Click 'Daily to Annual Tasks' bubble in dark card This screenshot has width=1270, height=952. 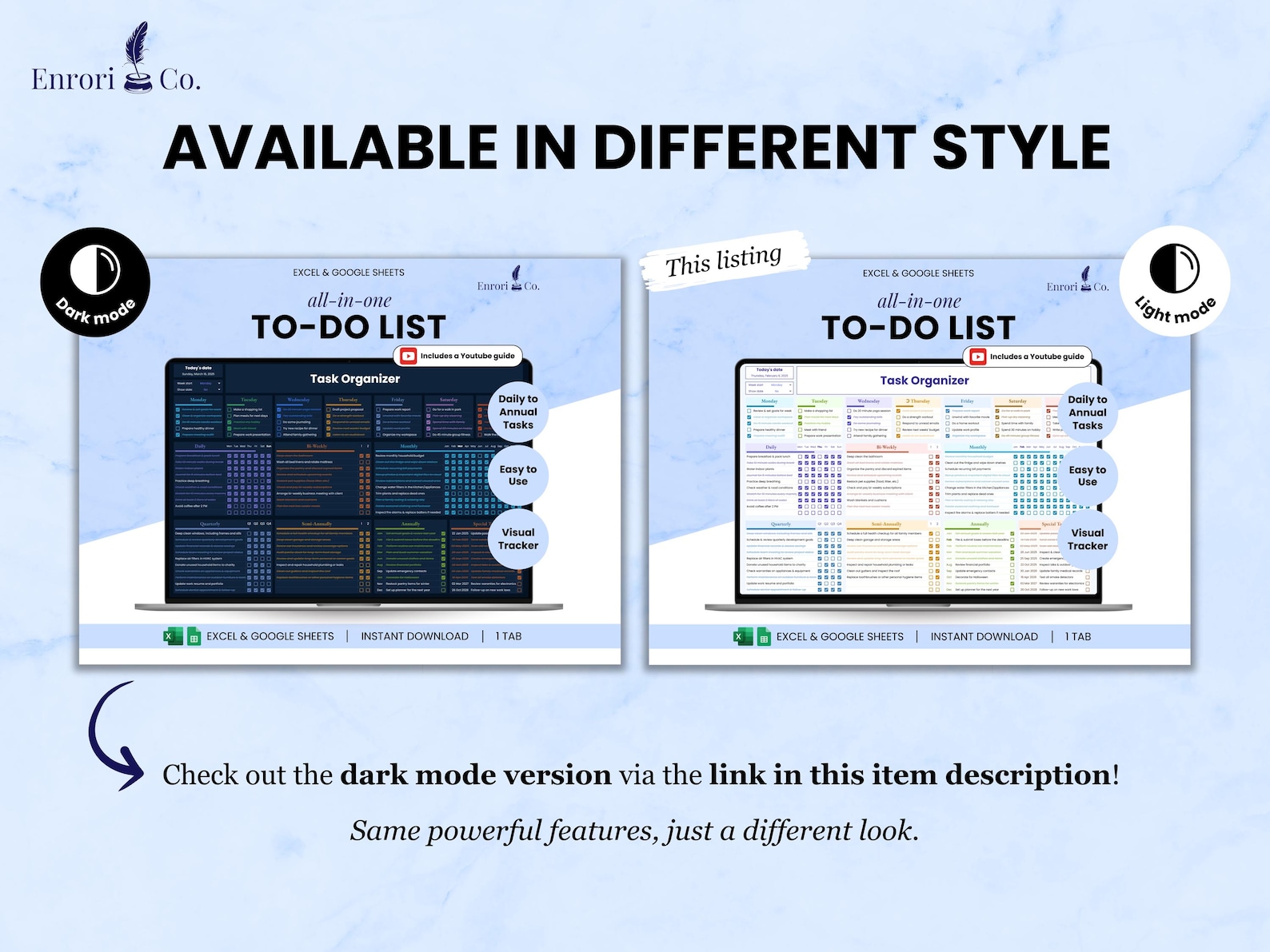[x=518, y=412]
